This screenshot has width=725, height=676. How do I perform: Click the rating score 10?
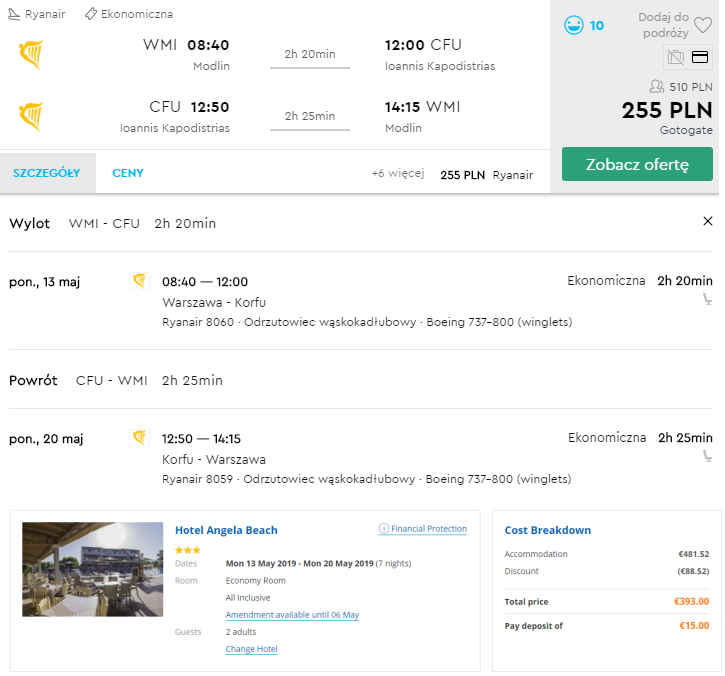tap(596, 25)
